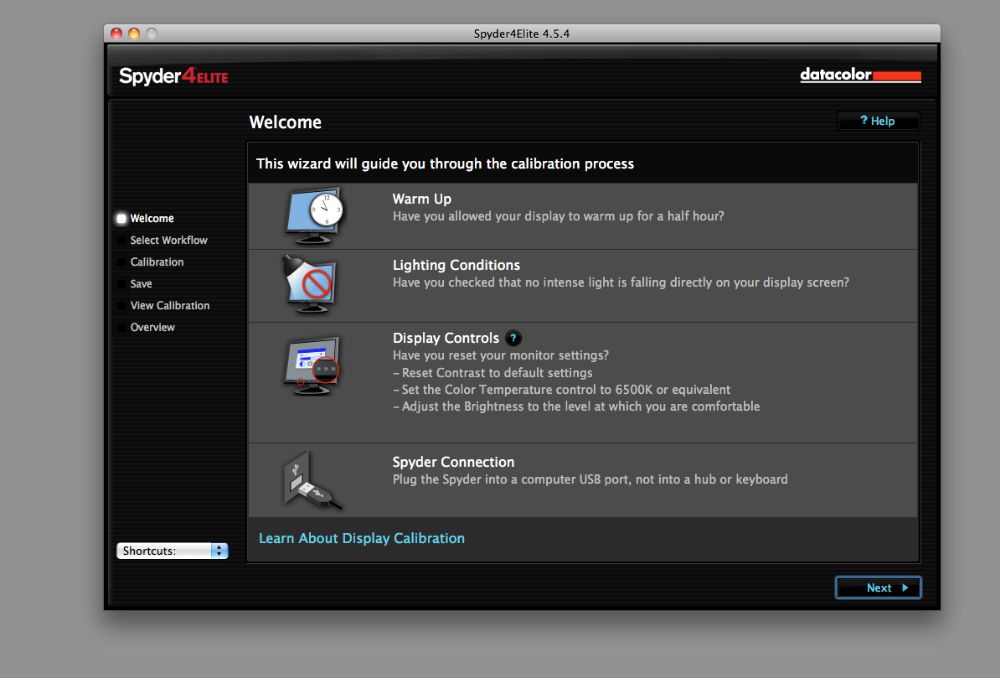This screenshot has height=678, width=1000.
Task: Proceed with the Next button
Action: [878, 587]
